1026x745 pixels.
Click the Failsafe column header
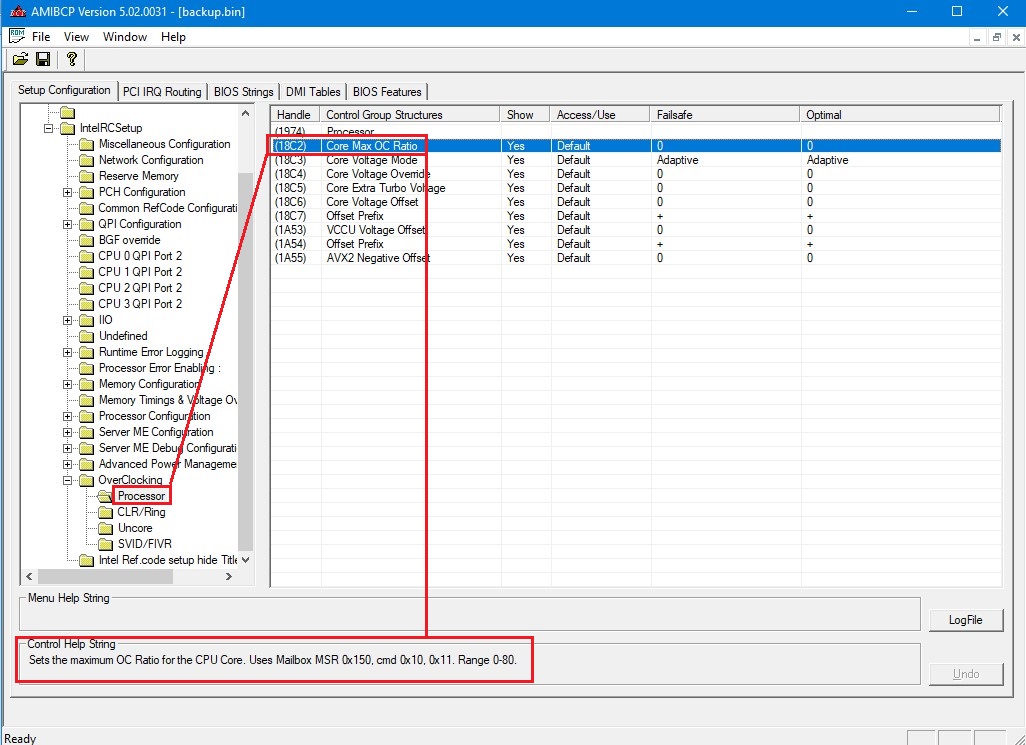click(x=726, y=114)
